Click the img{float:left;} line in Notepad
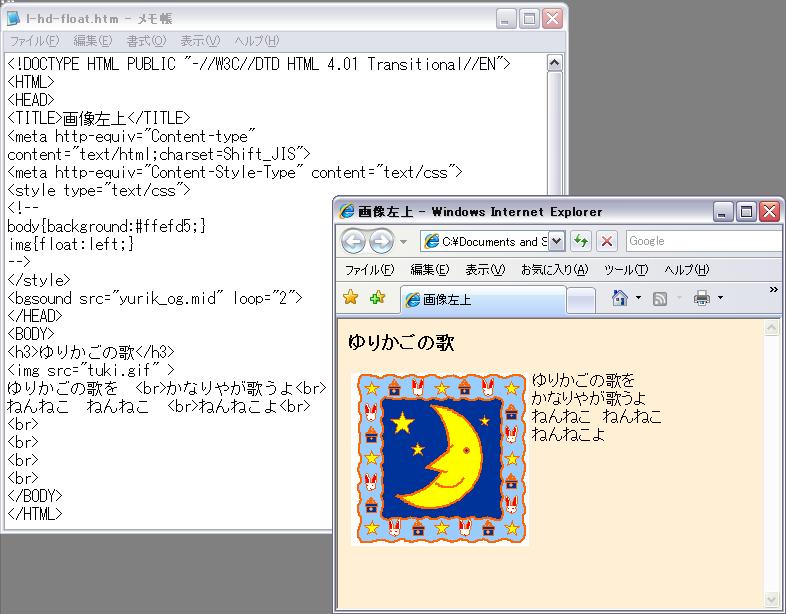The image size is (786, 614). pos(71,244)
